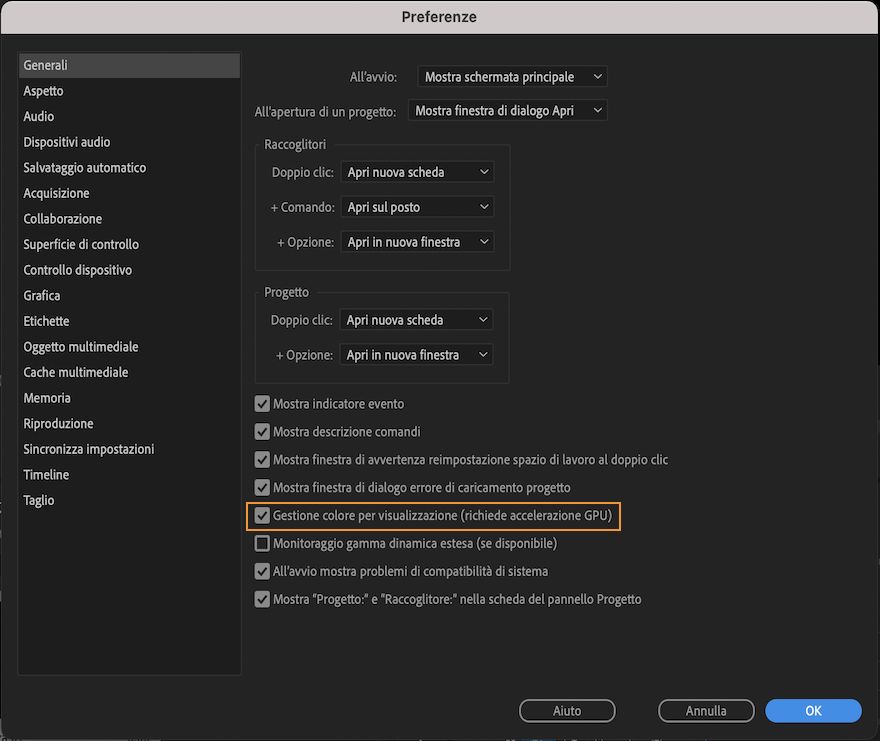The width and height of the screenshot is (880, 741).
Task: Select the "Timeline" category
Action: coord(46,474)
